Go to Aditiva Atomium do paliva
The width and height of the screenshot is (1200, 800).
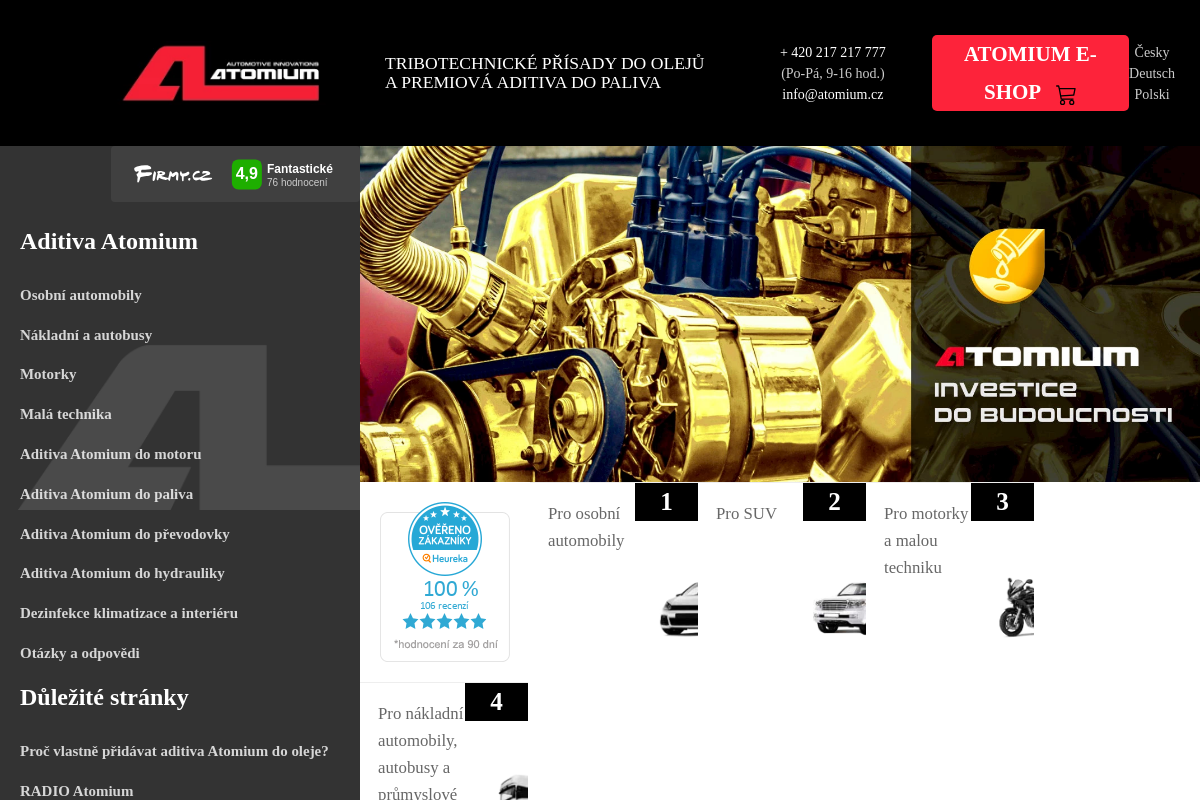click(x=107, y=494)
